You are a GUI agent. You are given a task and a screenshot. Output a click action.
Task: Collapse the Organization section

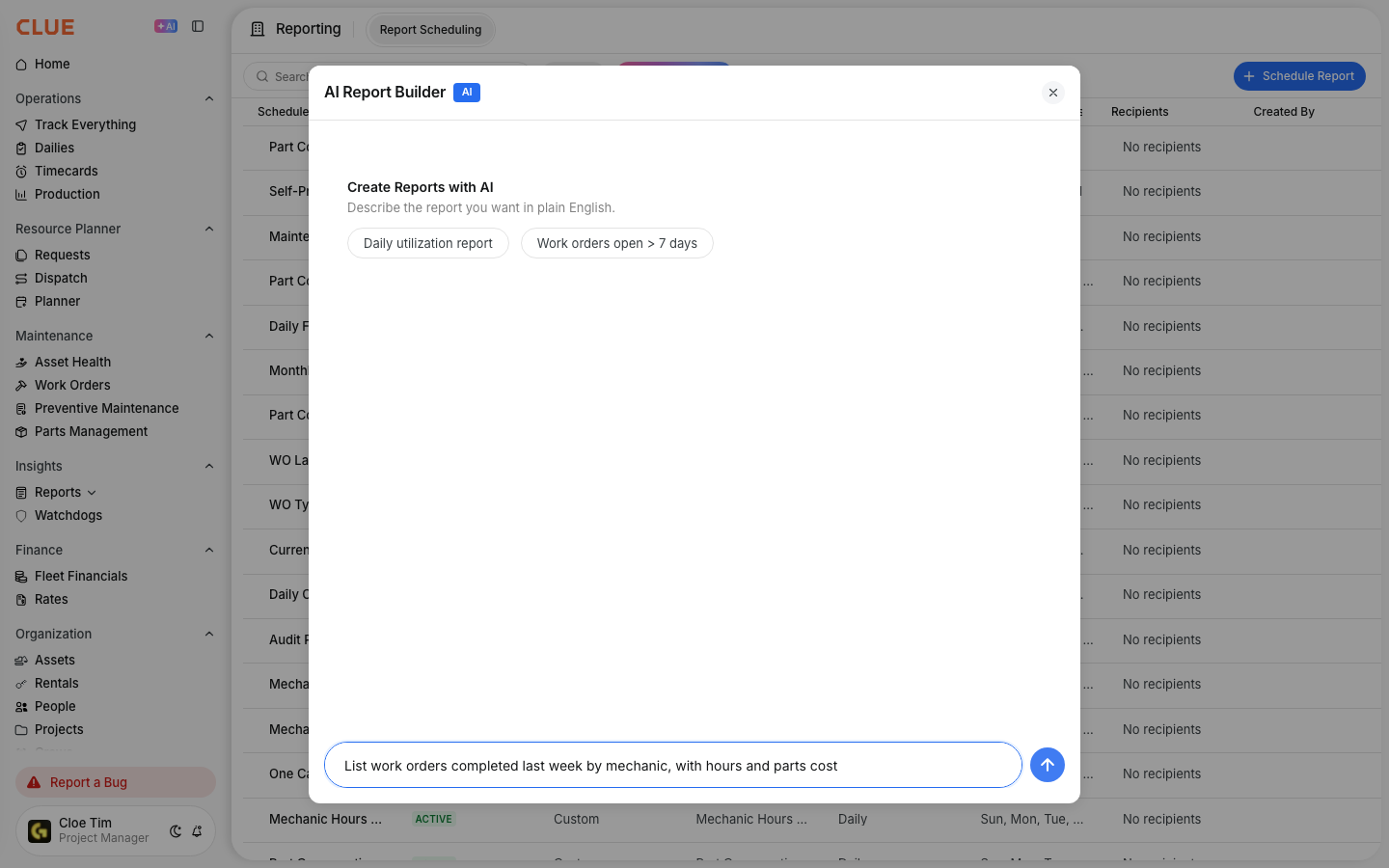[209, 634]
